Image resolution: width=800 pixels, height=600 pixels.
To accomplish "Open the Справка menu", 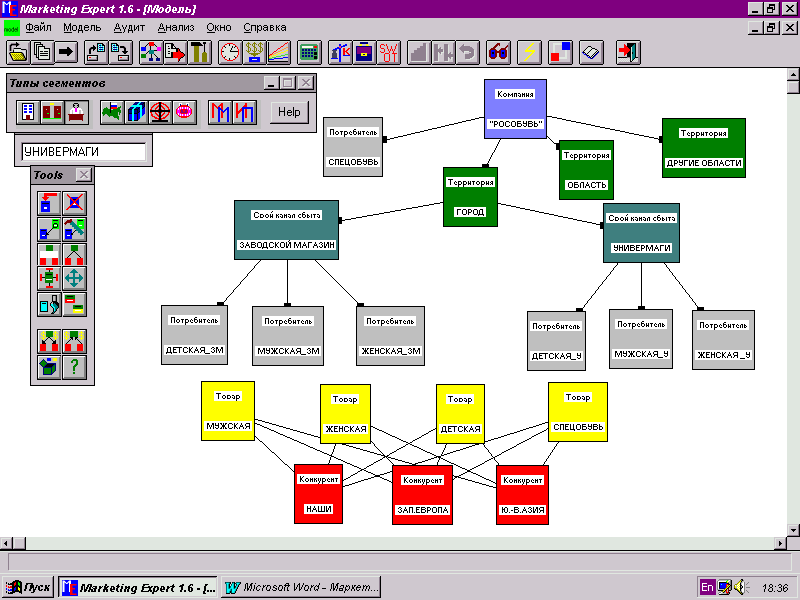I will (x=265, y=28).
